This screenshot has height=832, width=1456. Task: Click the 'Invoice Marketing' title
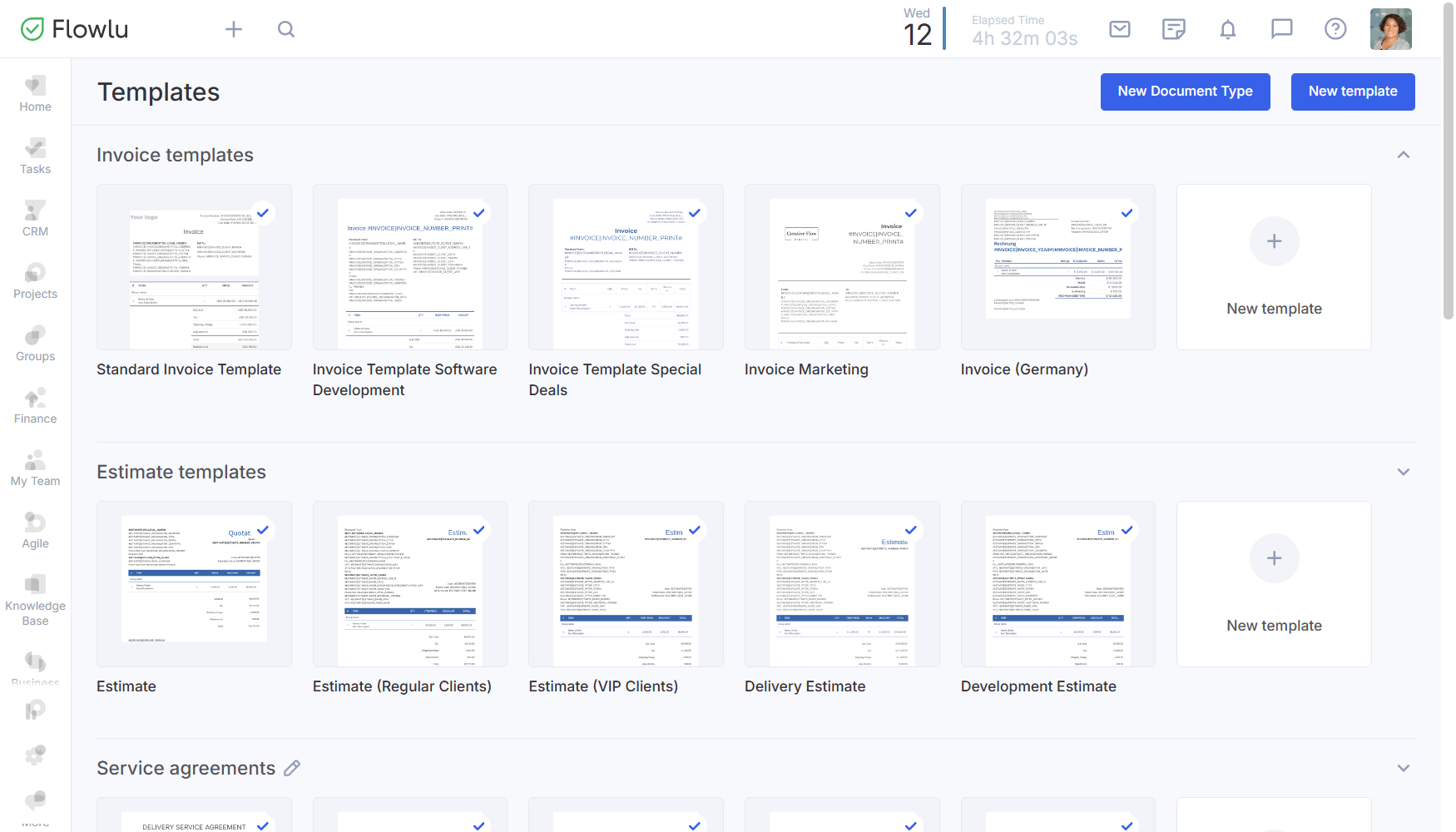click(806, 369)
